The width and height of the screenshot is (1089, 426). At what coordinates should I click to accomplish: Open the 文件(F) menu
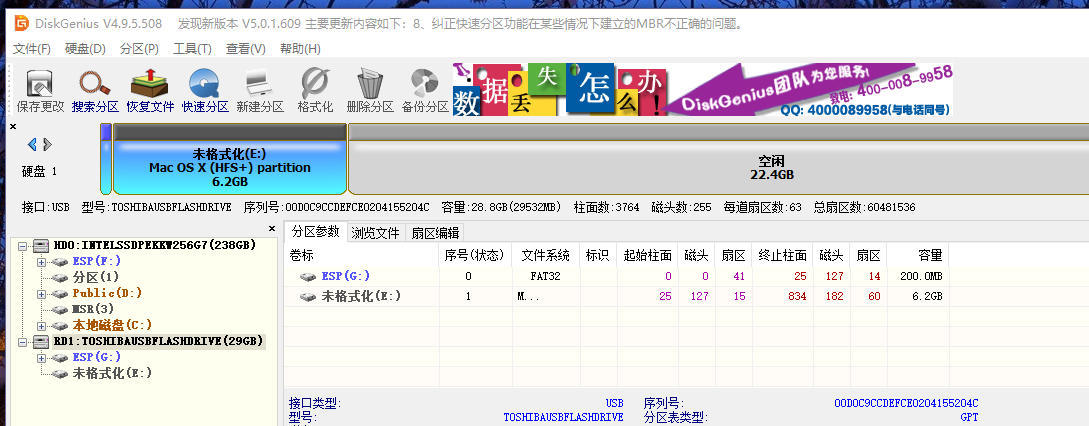(x=32, y=49)
